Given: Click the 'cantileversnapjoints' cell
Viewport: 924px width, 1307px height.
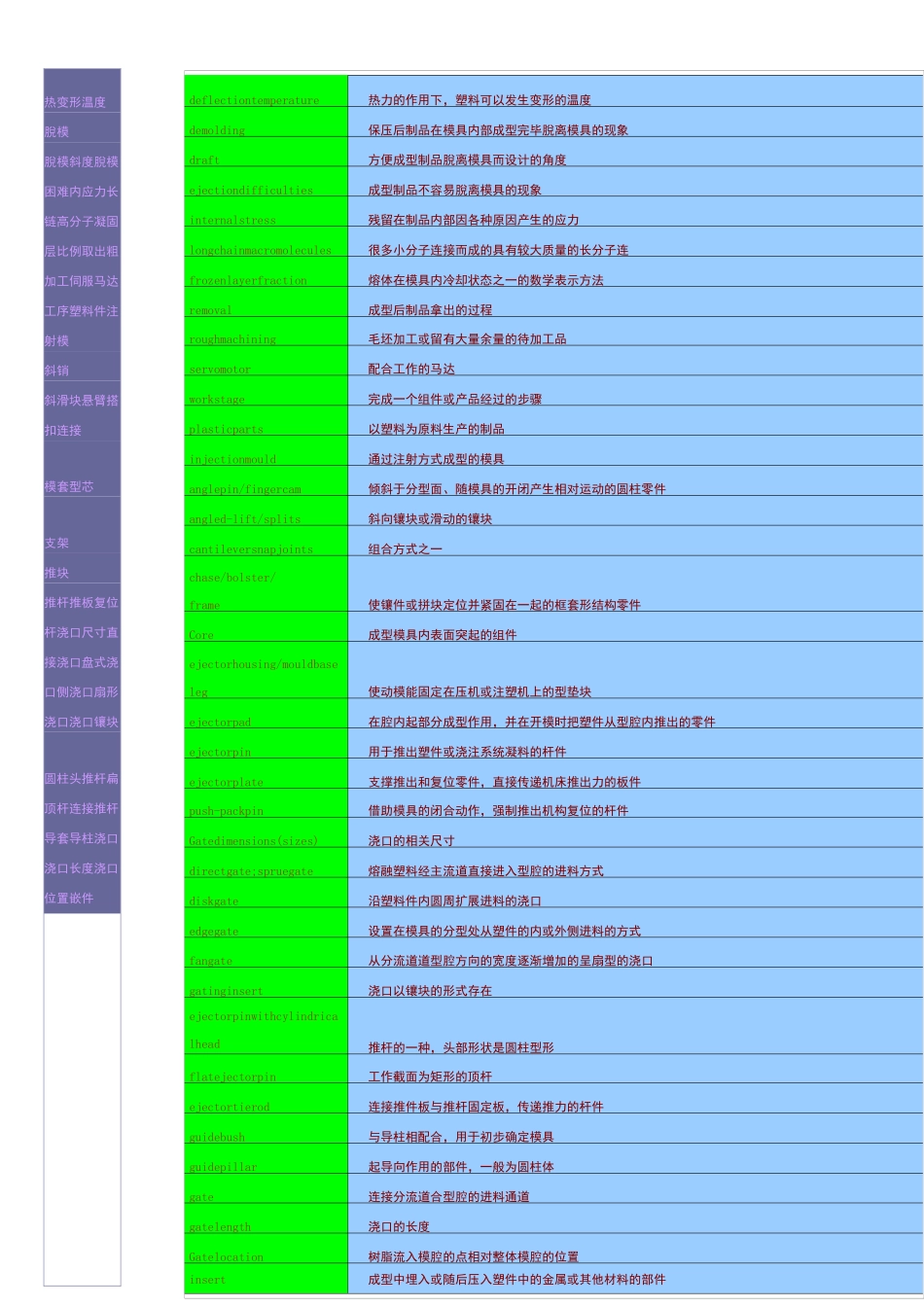Looking at the screenshot, I should click(266, 542).
